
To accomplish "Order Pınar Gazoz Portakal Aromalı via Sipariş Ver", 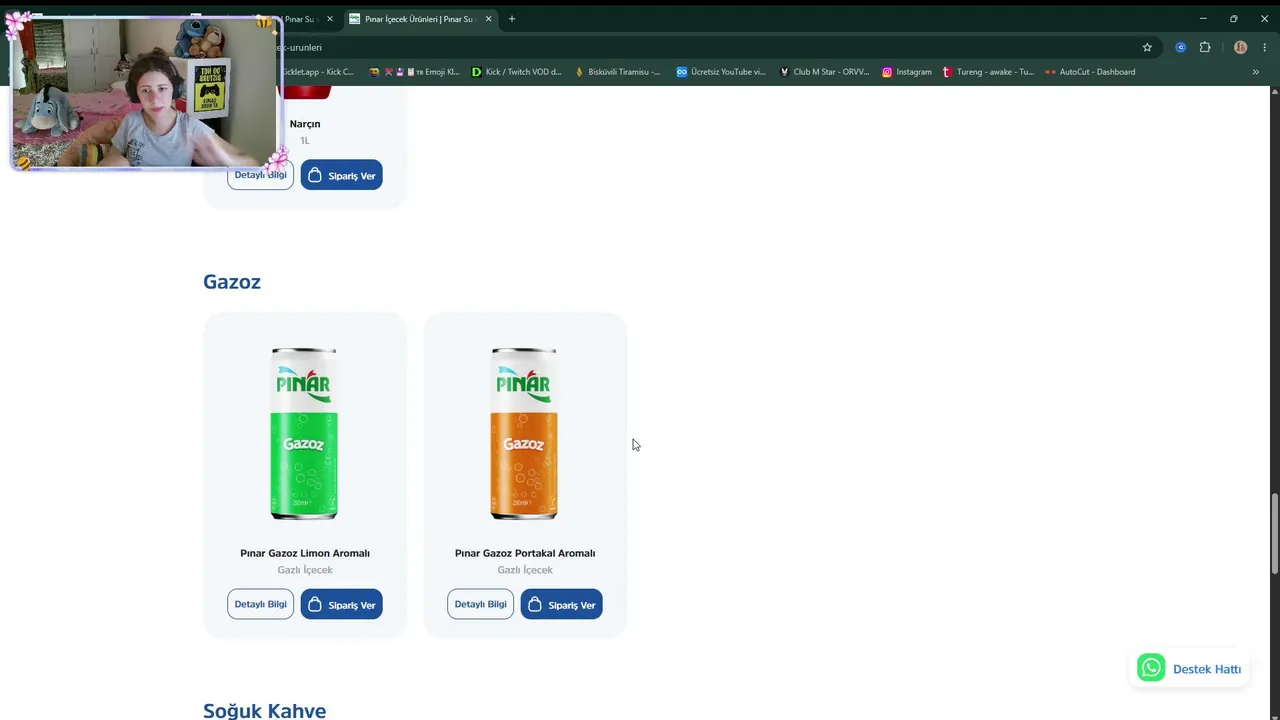I will 561,604.
